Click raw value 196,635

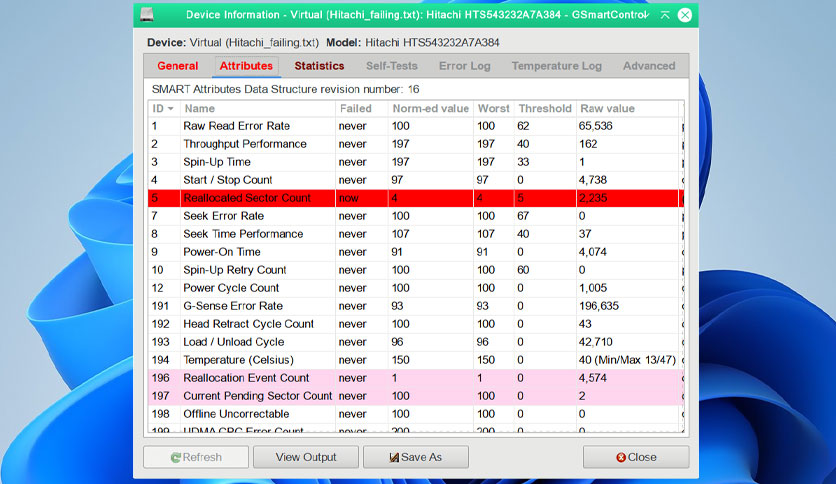599,306
